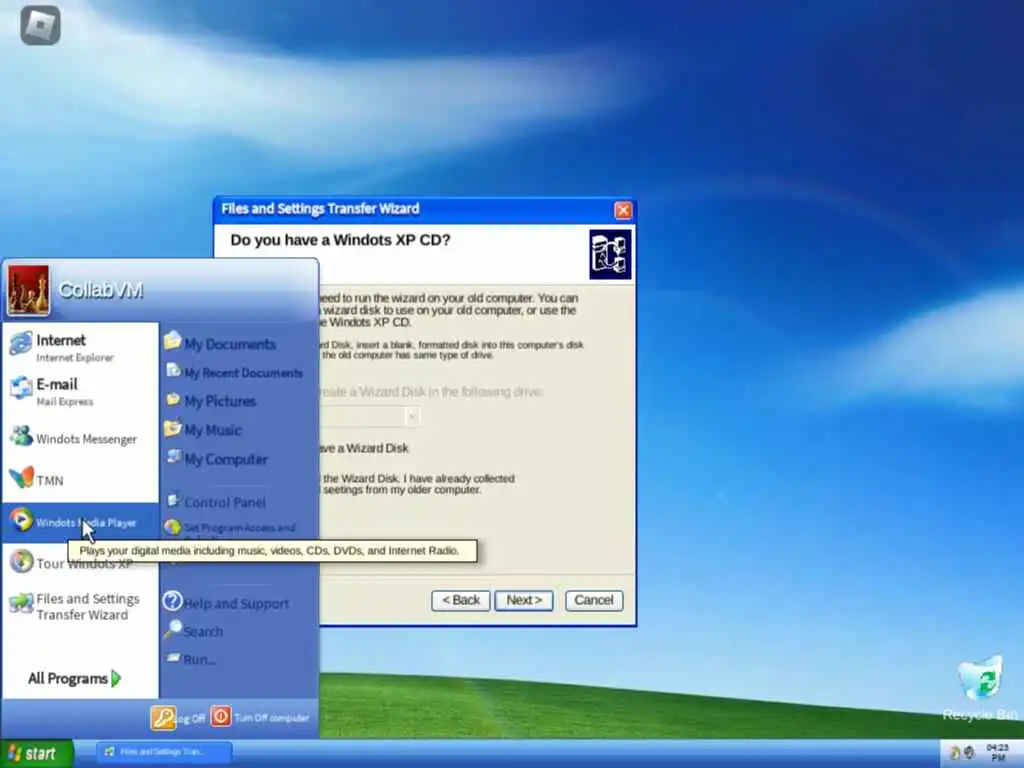Expand All Programs menu
The width and height of the screenshot is (1024, 768).
tap(74, 679)
